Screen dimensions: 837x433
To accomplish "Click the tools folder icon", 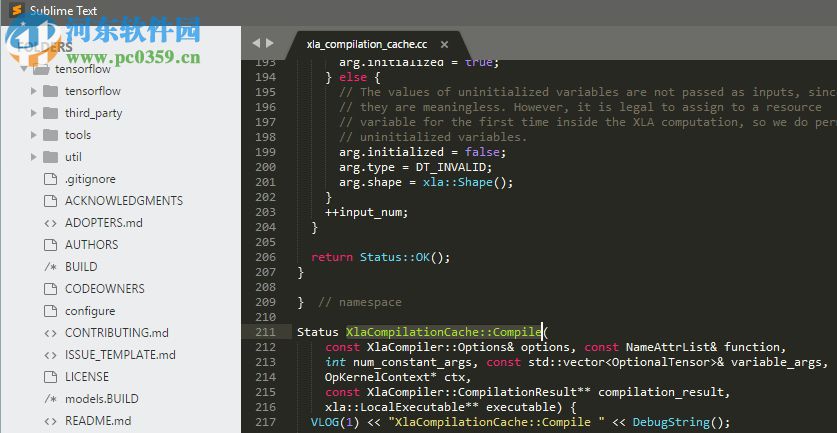I will (x=51, y=135).
